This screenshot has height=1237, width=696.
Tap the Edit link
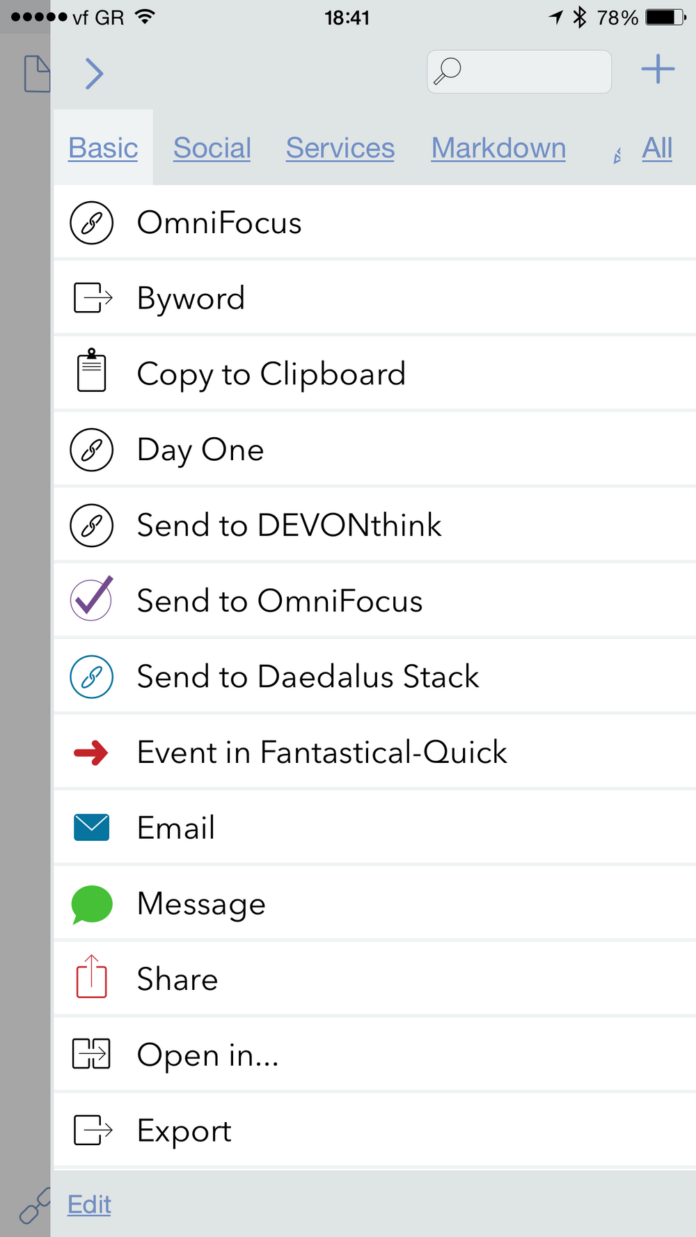[89, 1205]
